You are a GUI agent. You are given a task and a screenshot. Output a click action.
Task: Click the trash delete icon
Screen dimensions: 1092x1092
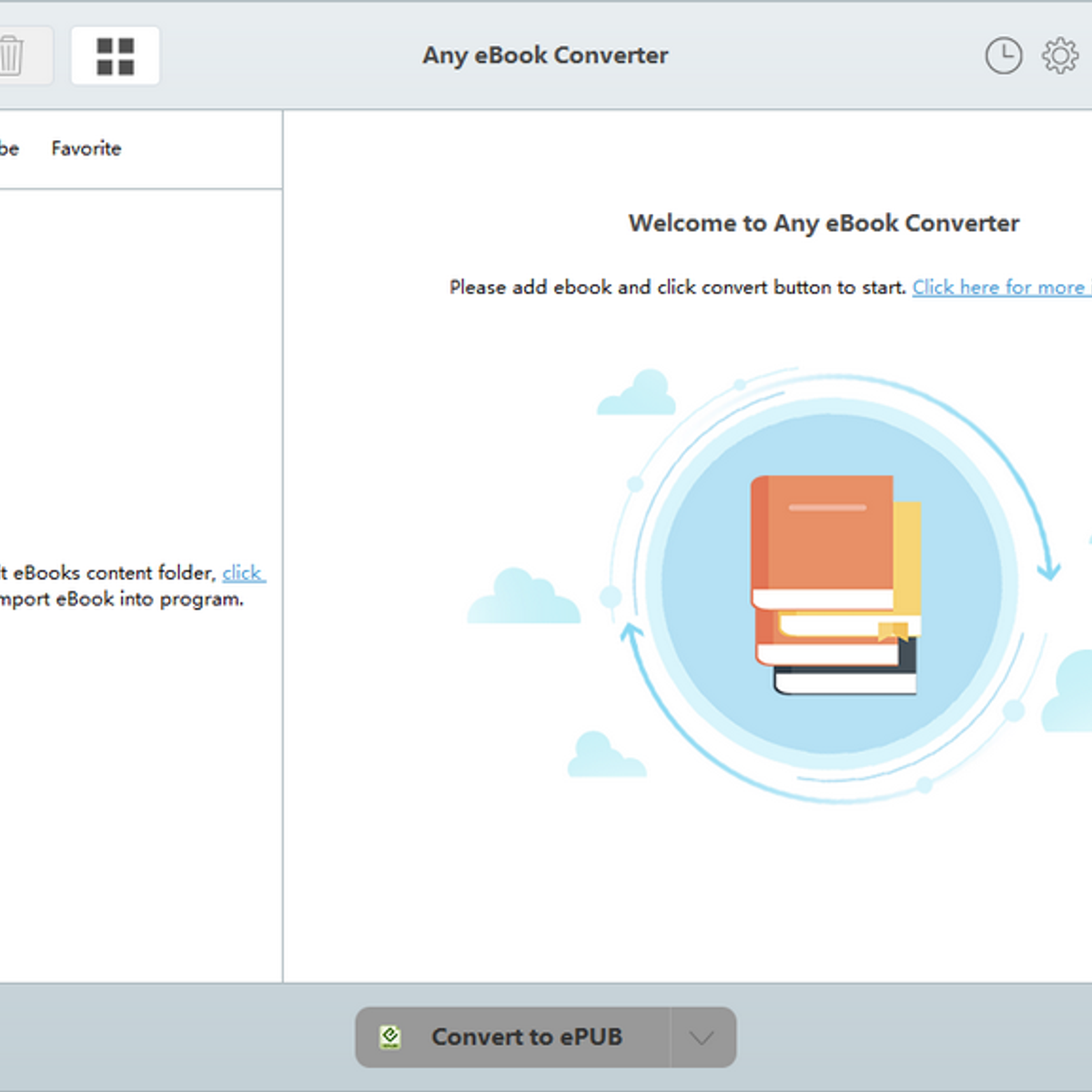point(13,56)
